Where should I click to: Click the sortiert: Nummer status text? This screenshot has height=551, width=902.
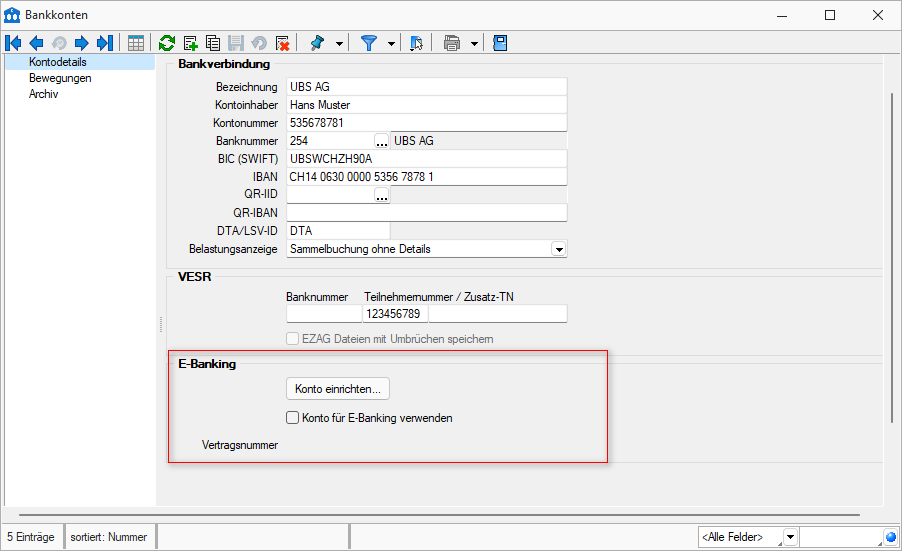click(x=109, y=537)
